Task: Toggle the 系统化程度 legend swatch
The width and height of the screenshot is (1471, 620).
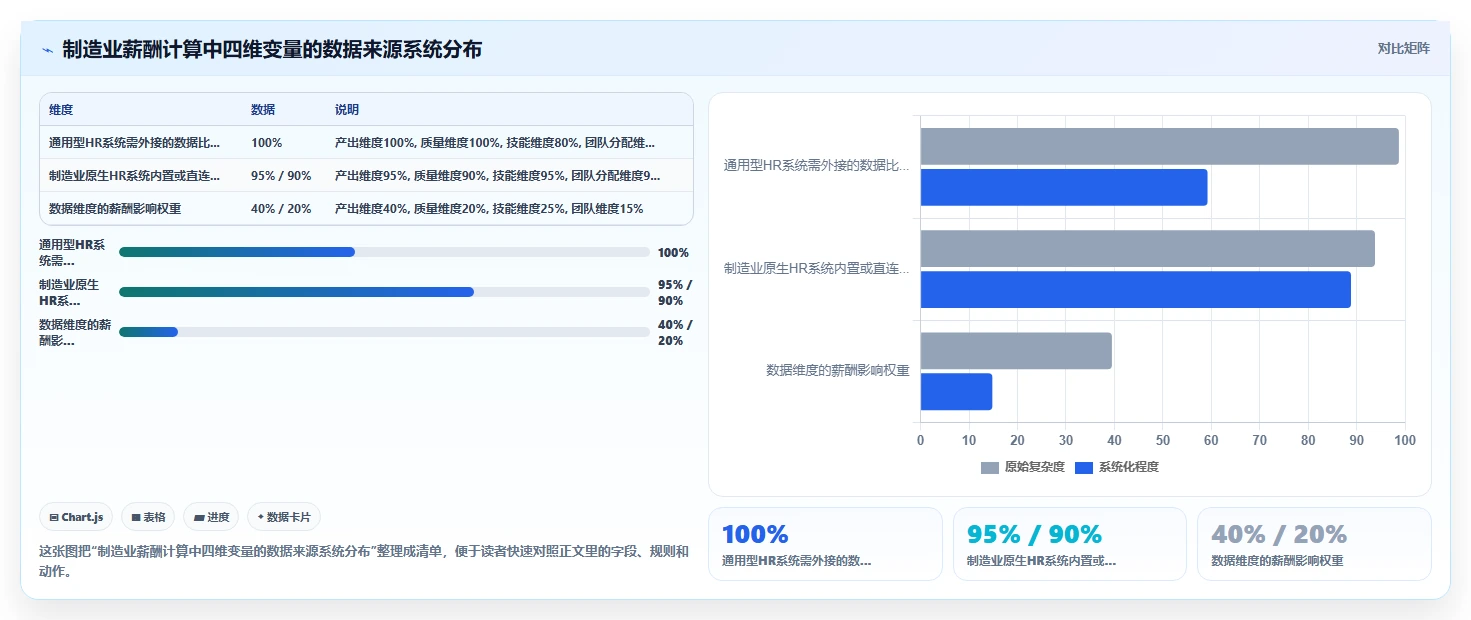Action: point(1084,468)
